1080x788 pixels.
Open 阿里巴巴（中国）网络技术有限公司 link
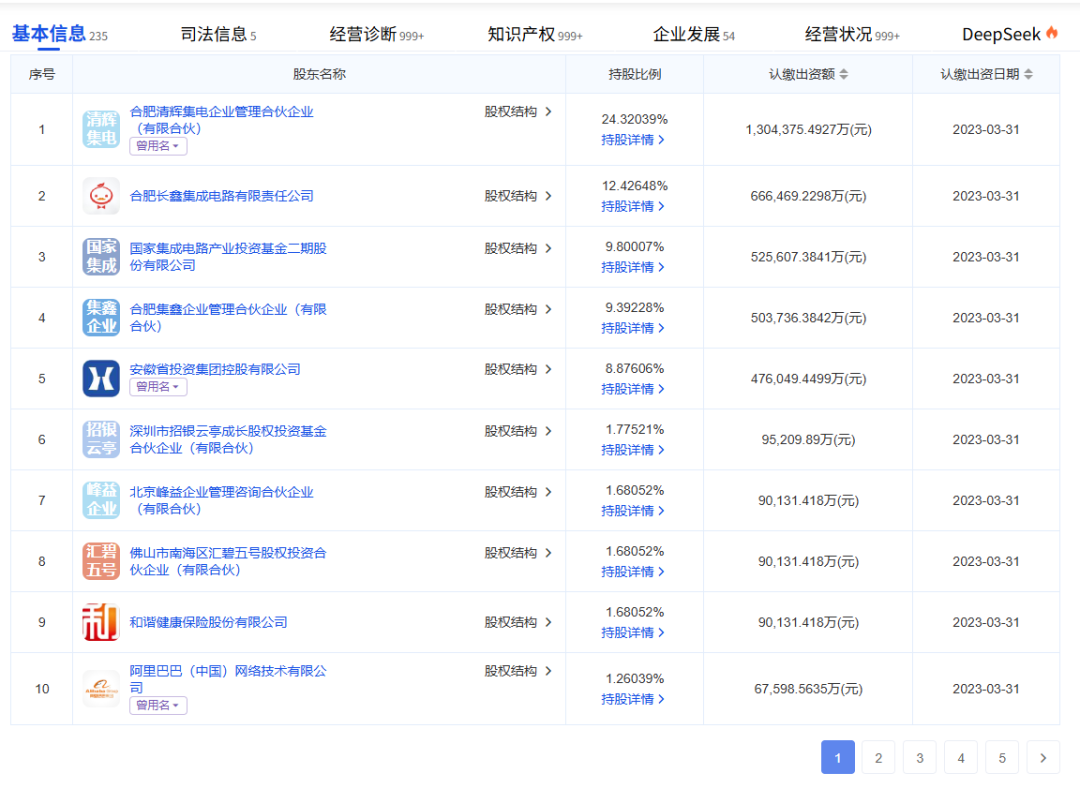point(228,679)
